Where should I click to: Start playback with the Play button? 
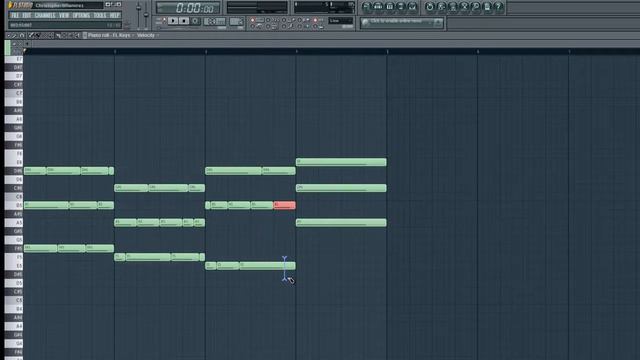pyautogui.click(x=173, y=21)
